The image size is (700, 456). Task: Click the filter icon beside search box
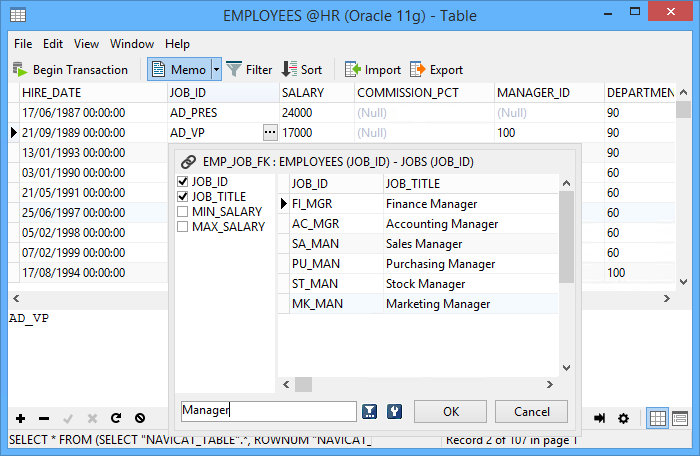(369, 411)
